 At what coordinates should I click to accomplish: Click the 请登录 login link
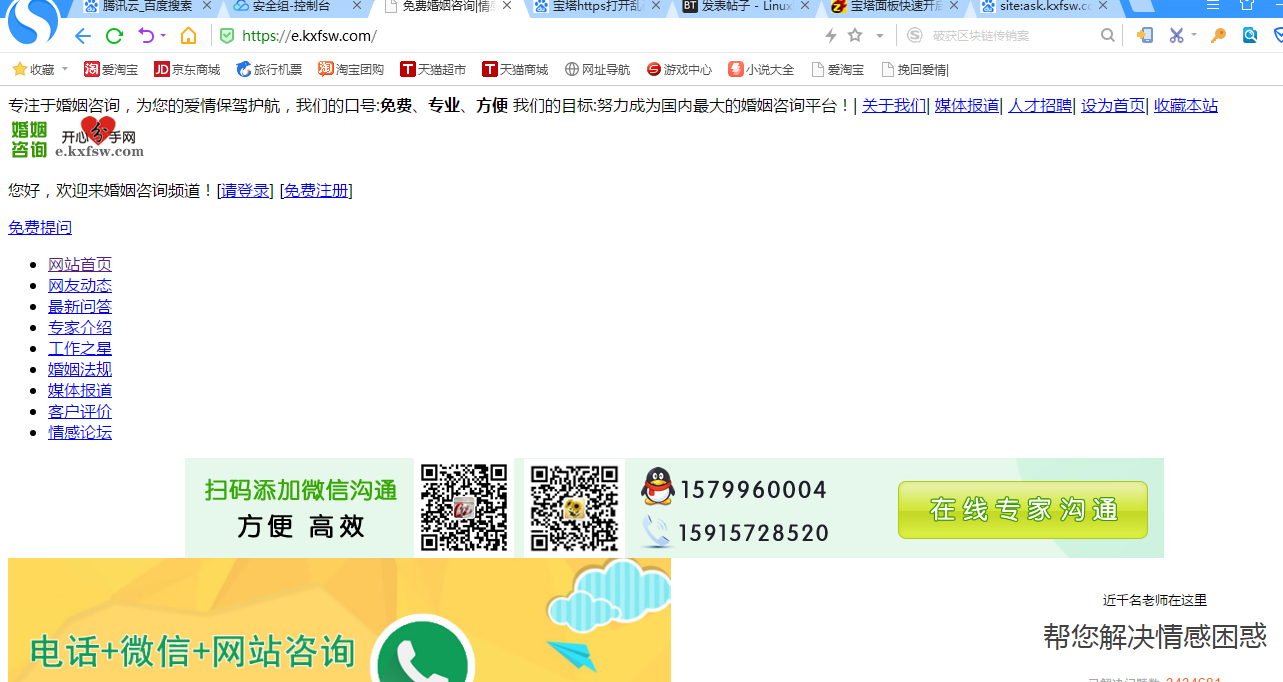coord(245,190)
